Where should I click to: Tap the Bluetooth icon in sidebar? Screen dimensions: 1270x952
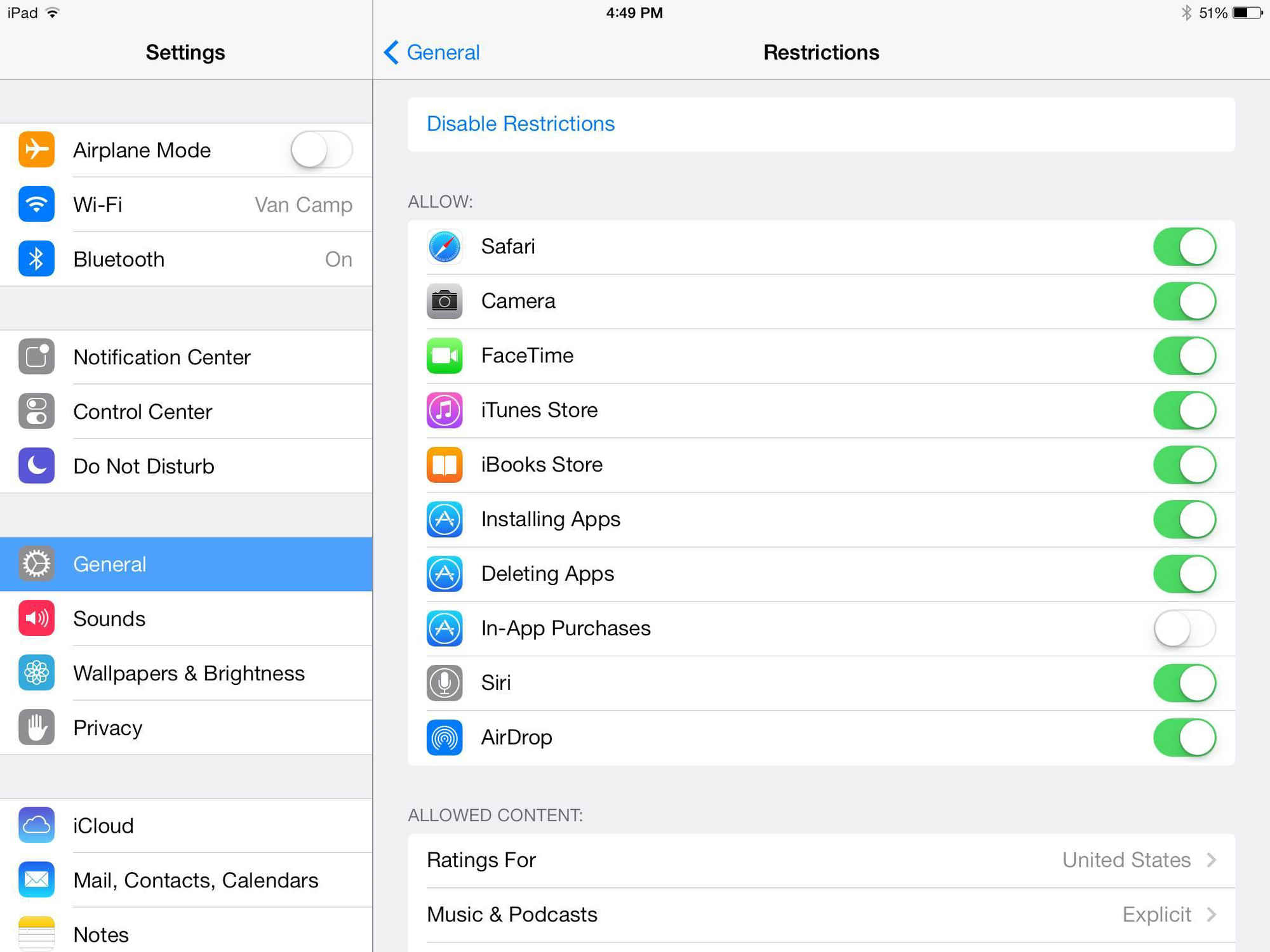pos(36,259)
